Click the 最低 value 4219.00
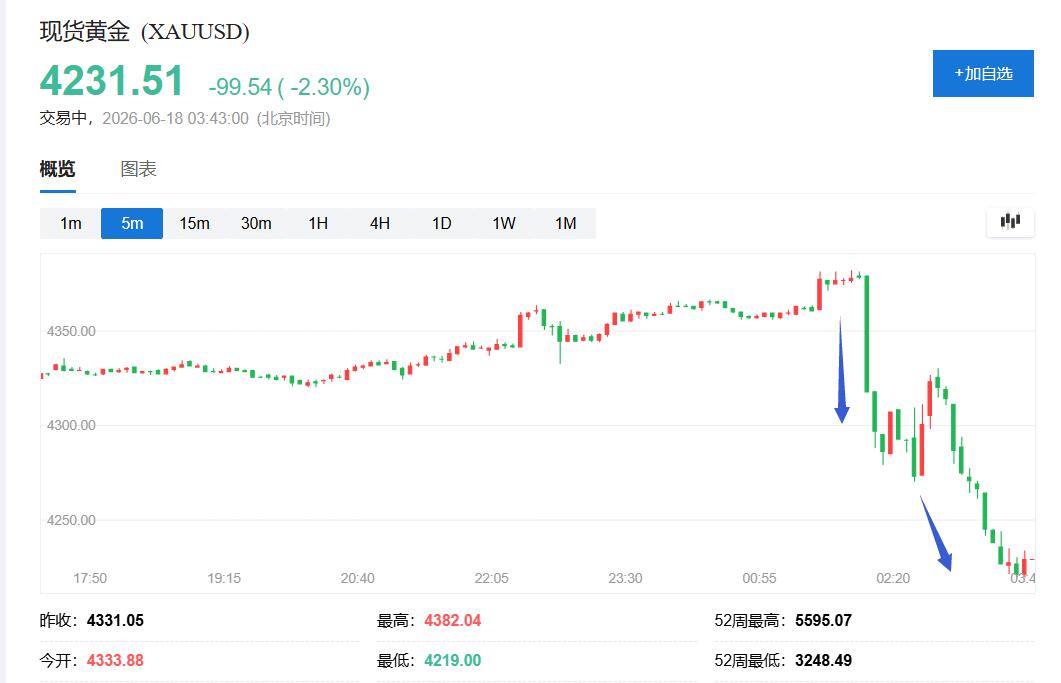1061x683 pixels. 453,660
